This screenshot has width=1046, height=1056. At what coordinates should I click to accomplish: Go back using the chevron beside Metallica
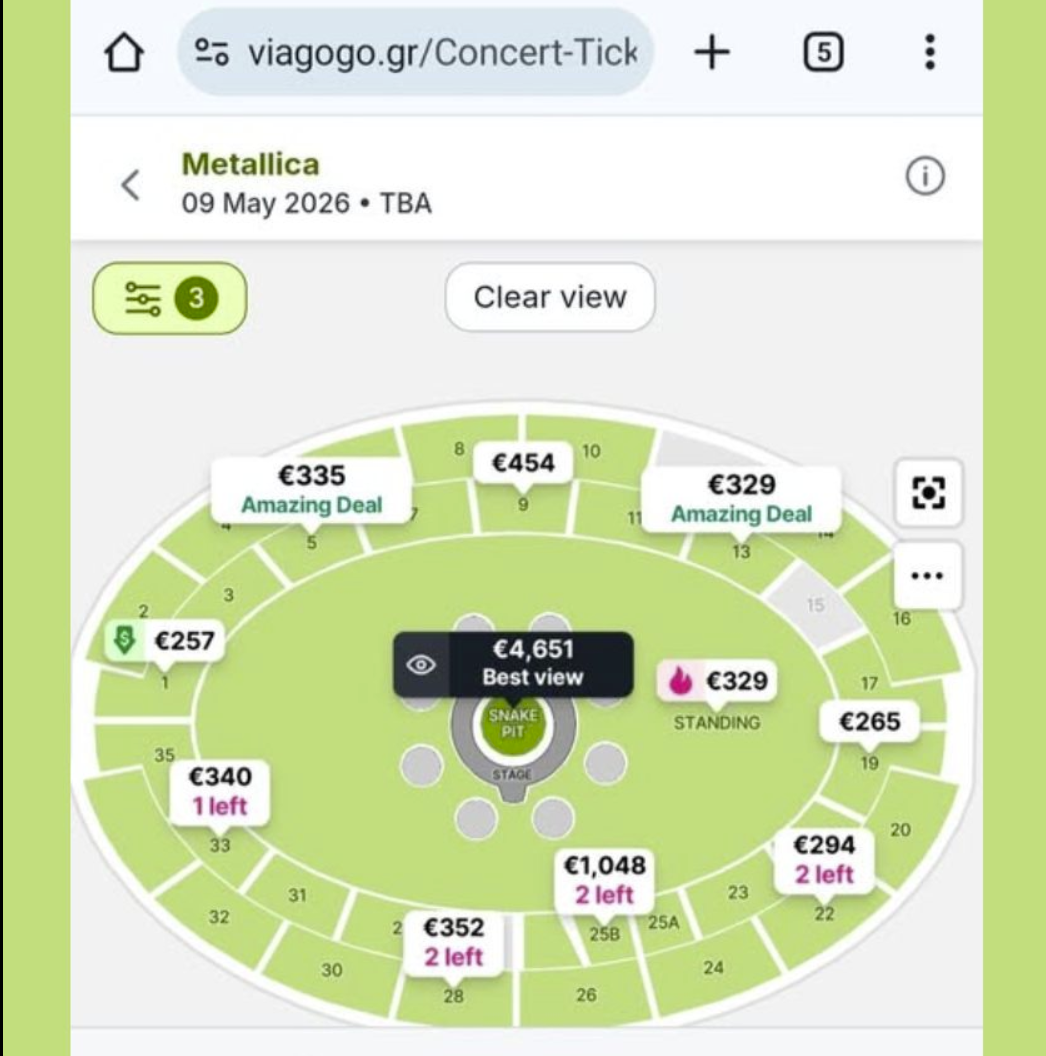pyautogui.click(x=131, y=185)
